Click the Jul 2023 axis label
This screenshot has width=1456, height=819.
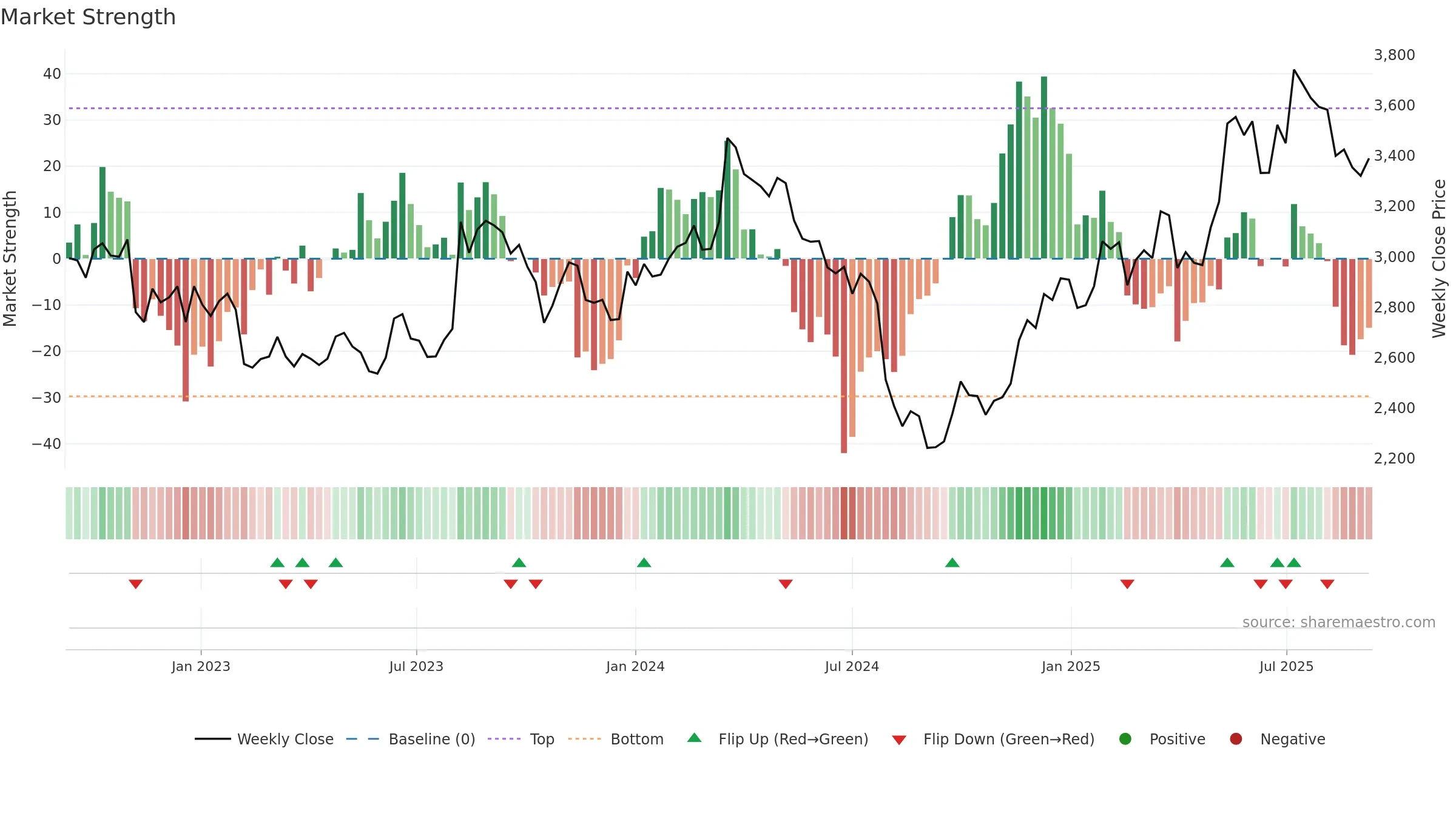click(416, 666)
